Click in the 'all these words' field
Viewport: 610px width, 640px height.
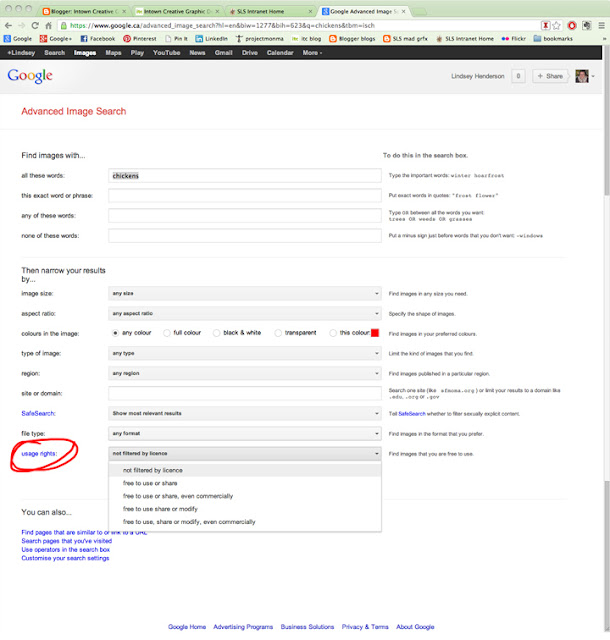[245, 176]
